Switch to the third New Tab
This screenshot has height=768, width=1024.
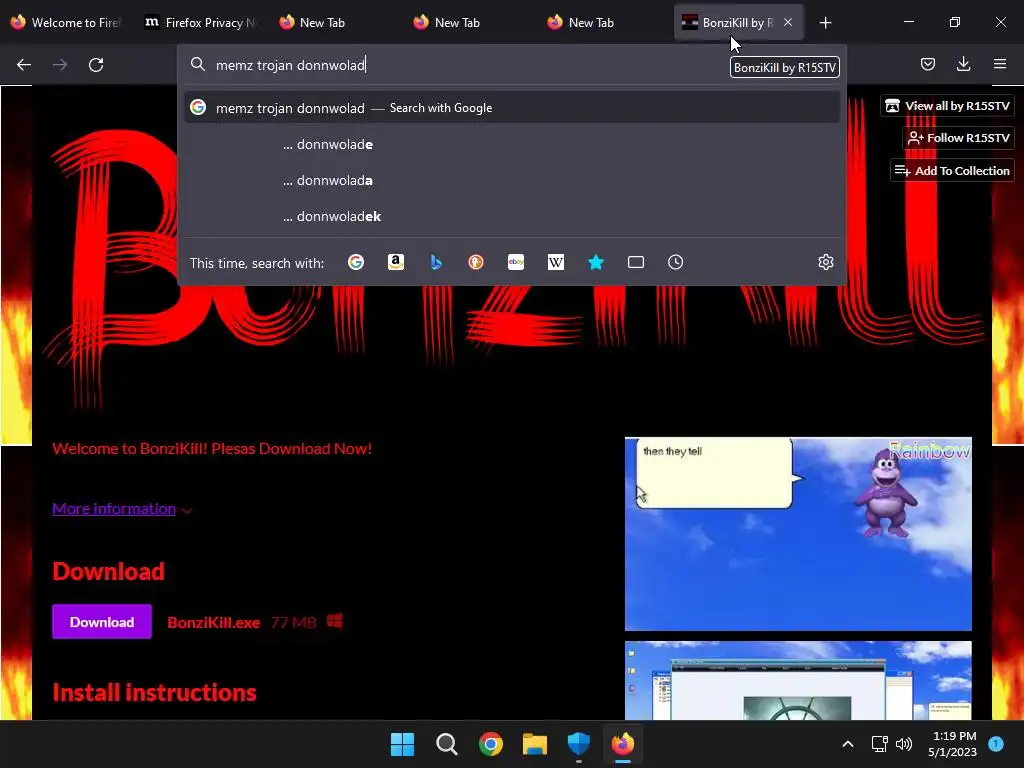pos(604,23)
